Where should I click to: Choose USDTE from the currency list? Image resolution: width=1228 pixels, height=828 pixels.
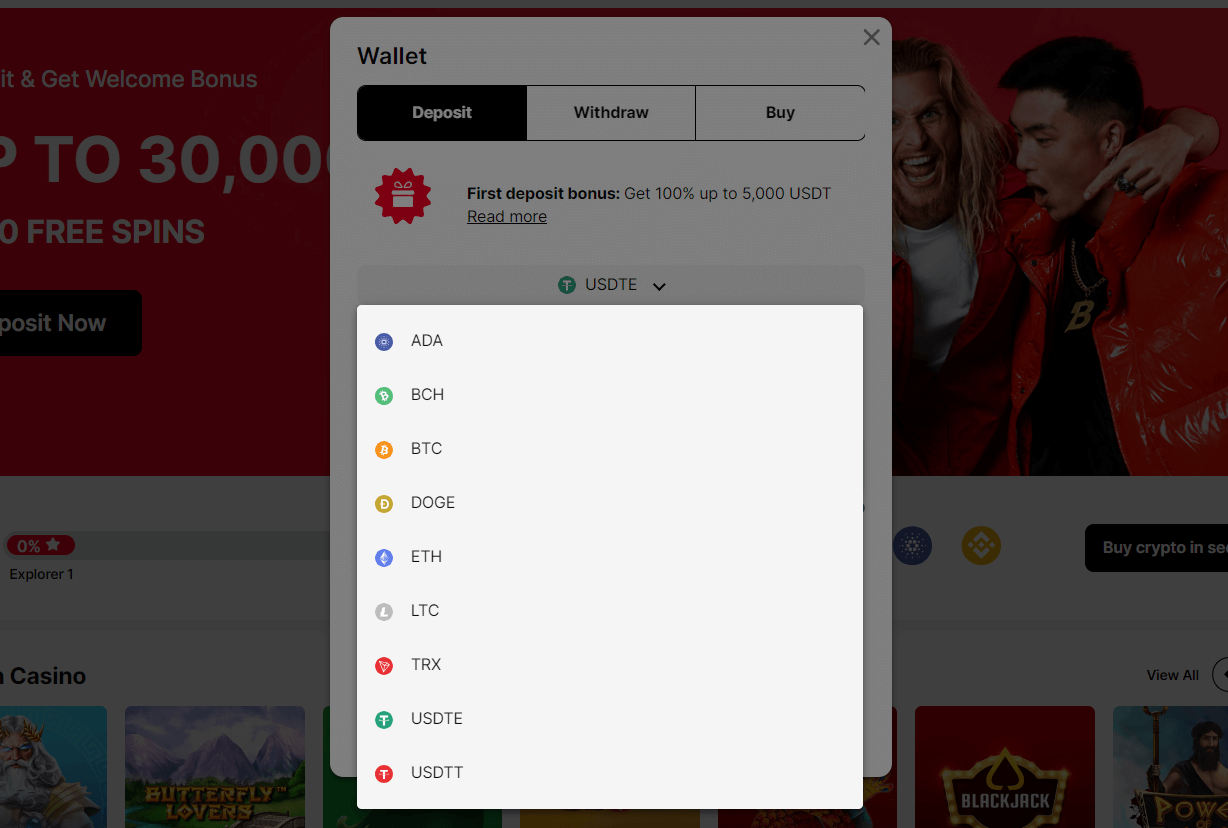pos(610,719)
